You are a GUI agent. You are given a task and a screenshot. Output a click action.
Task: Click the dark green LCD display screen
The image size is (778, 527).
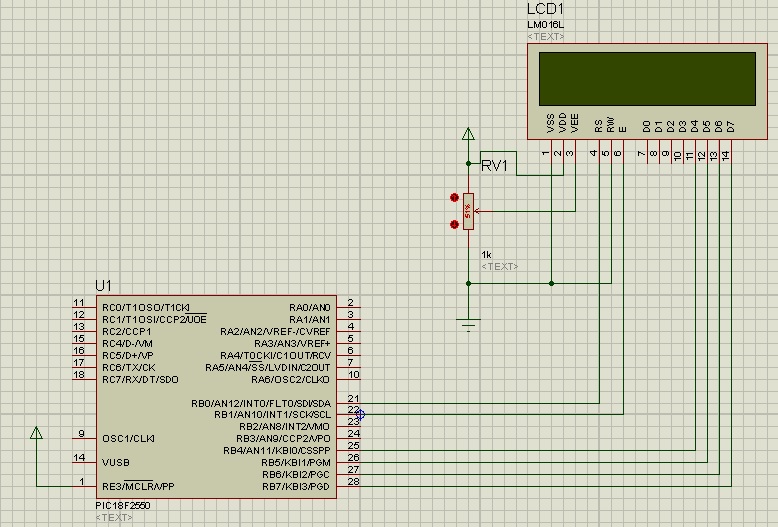pyautogui.click(x=647, y=79)
